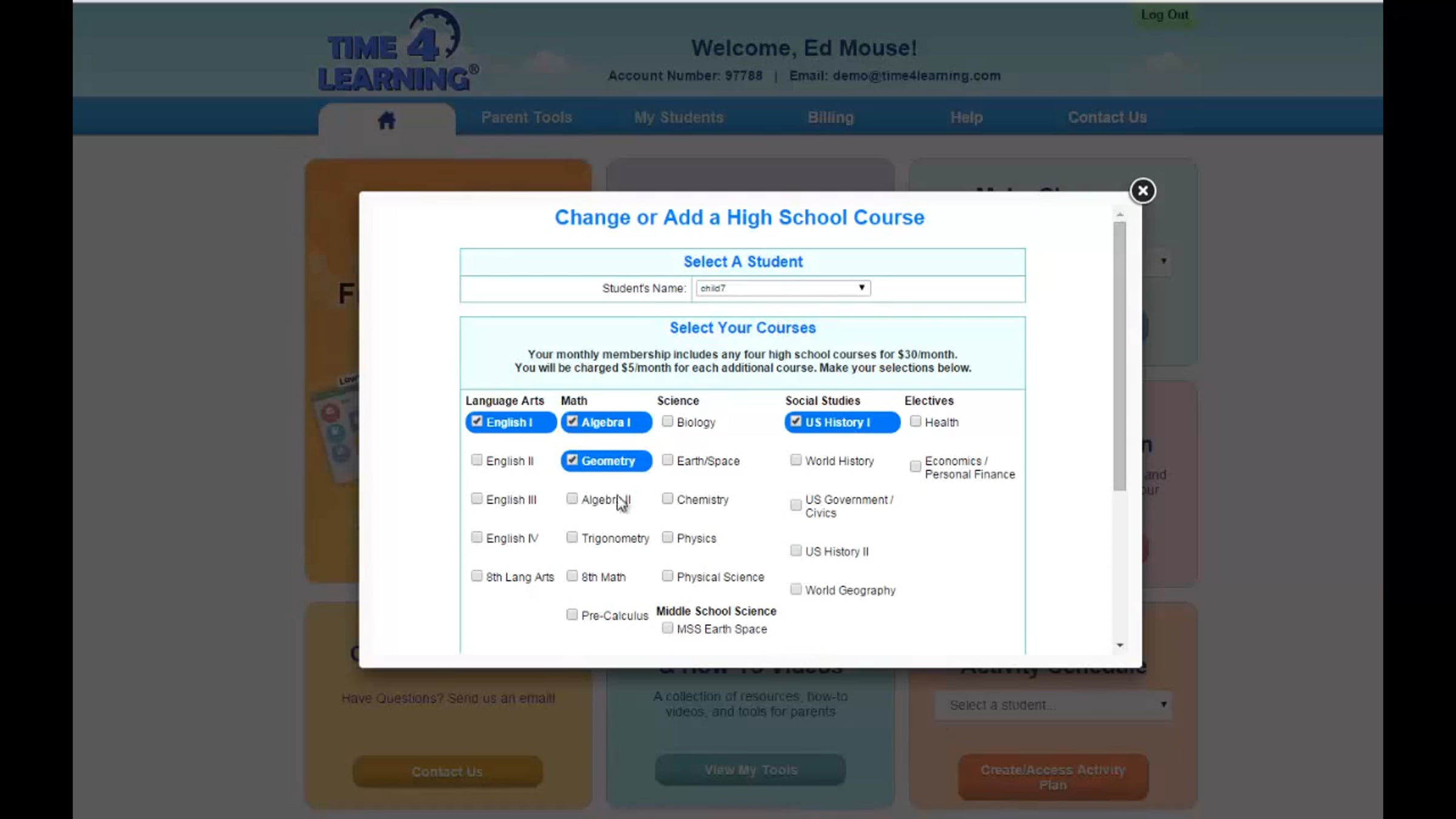This screenshot has width=1456, height=819.
Task: Check the 8th Lang Arts course
Action: pyautogui.click(x=477, y=576)
